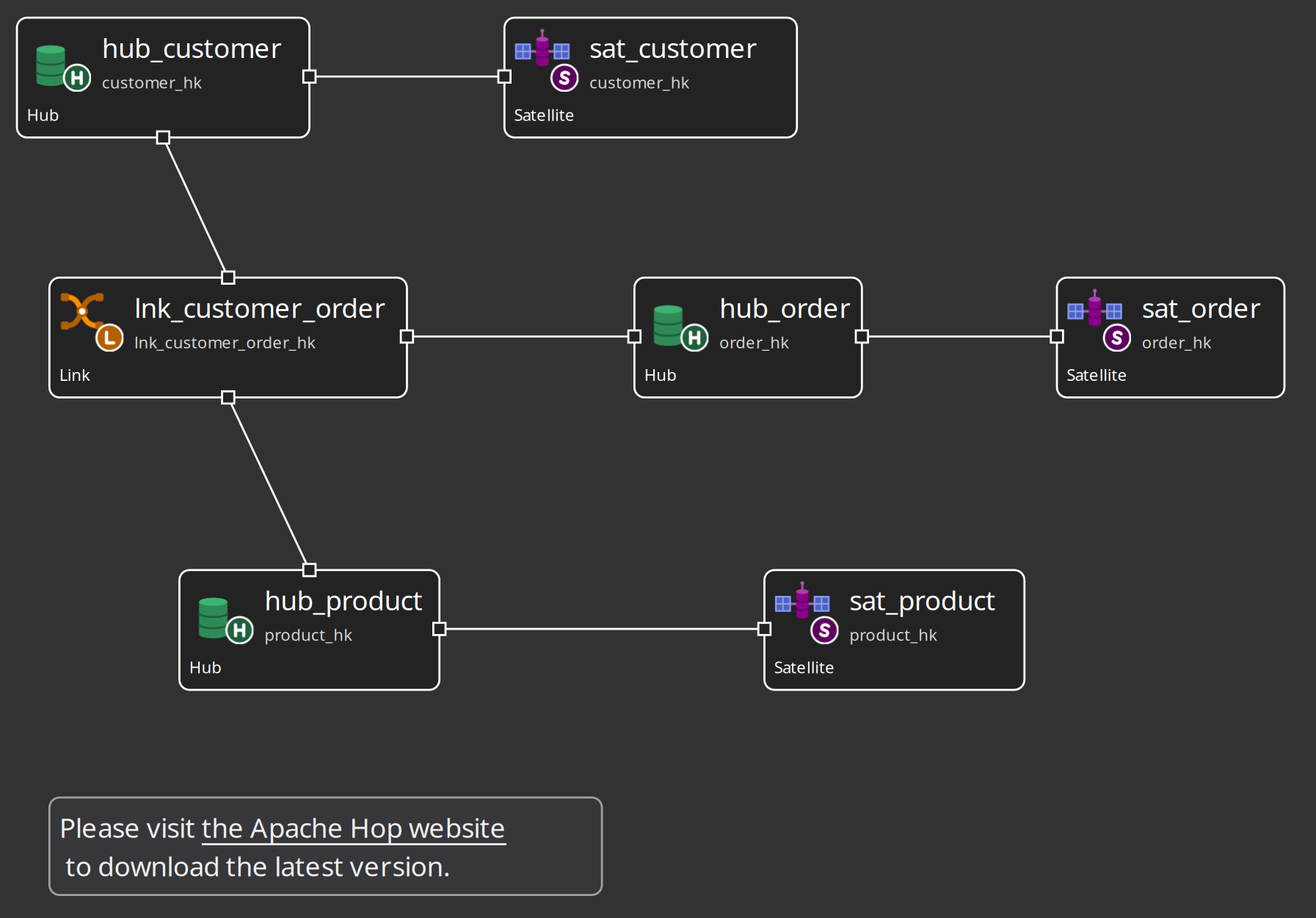Select the sat_product node title
This screenshot has height=918, width=1316.
(x=922, y=601)
